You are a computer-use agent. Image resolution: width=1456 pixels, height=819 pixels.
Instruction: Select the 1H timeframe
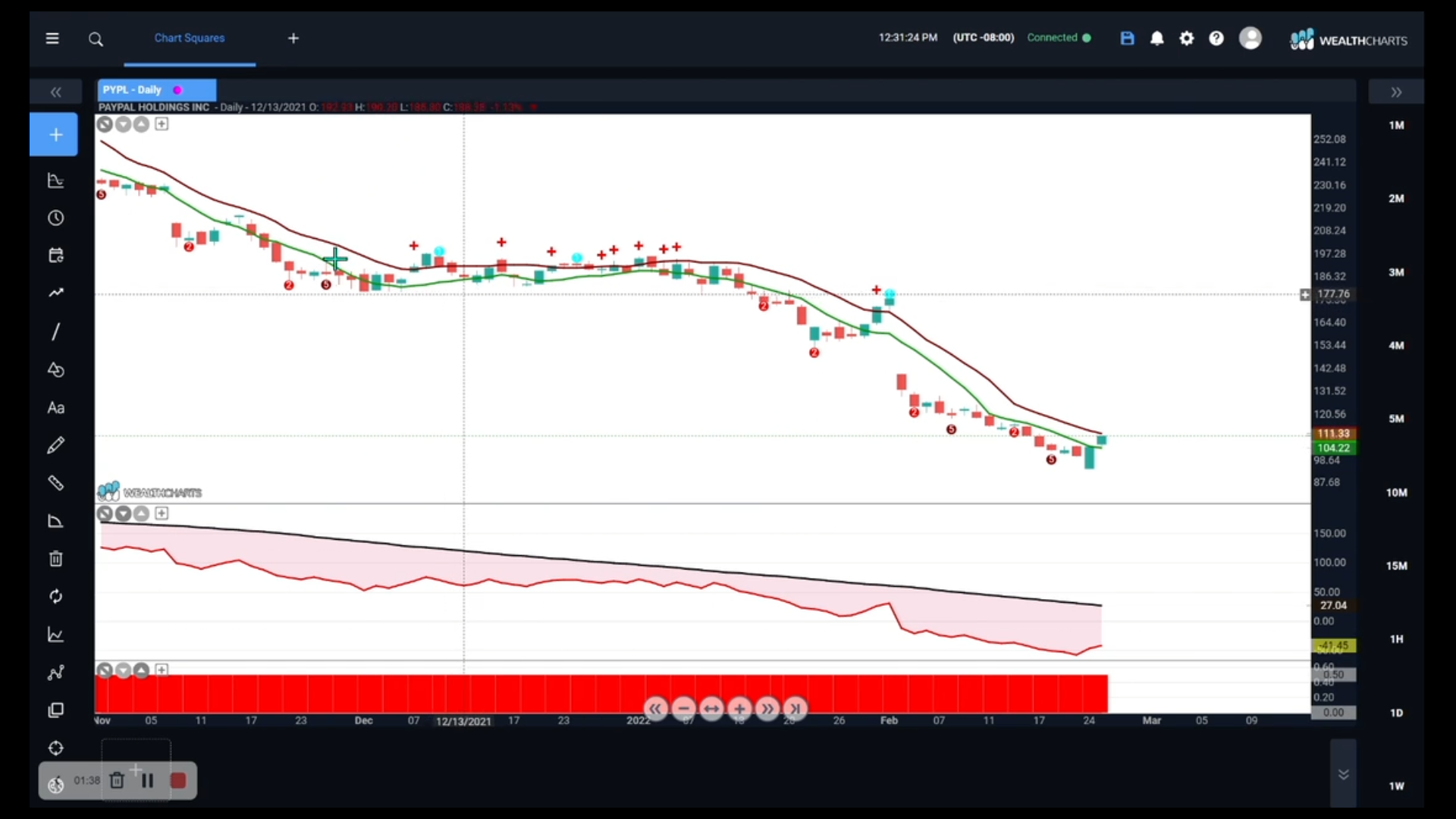1396,639
